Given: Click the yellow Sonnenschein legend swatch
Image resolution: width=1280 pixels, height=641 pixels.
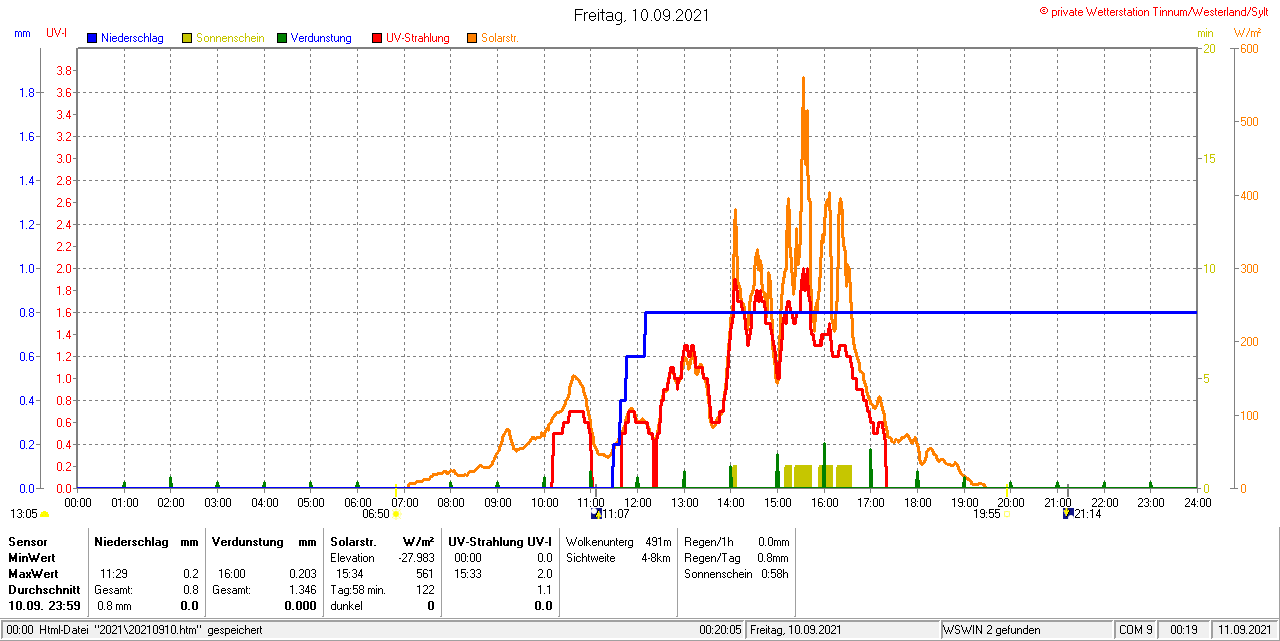Looking at the screenshot, I should (x=187, y=38).
